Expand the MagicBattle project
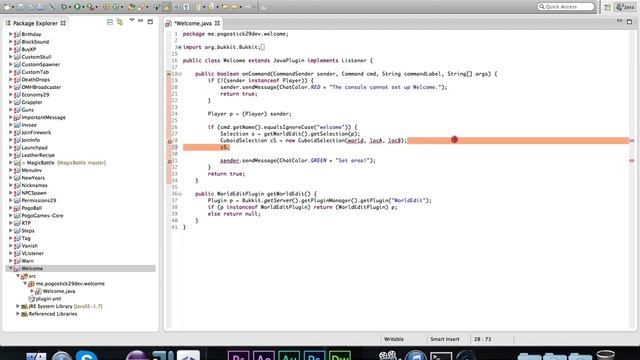Screen dimensions: 640x360 [10, 162]
